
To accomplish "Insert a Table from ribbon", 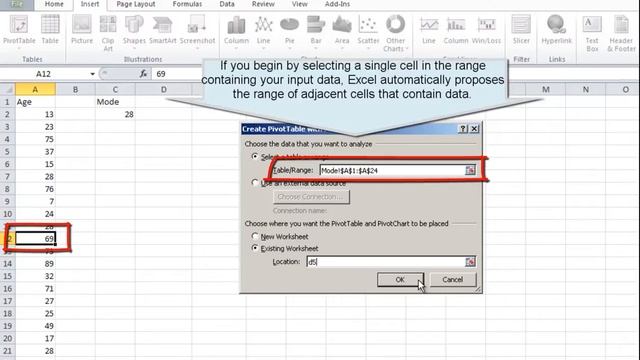I will pyautogui.click(x=50, y=30).
